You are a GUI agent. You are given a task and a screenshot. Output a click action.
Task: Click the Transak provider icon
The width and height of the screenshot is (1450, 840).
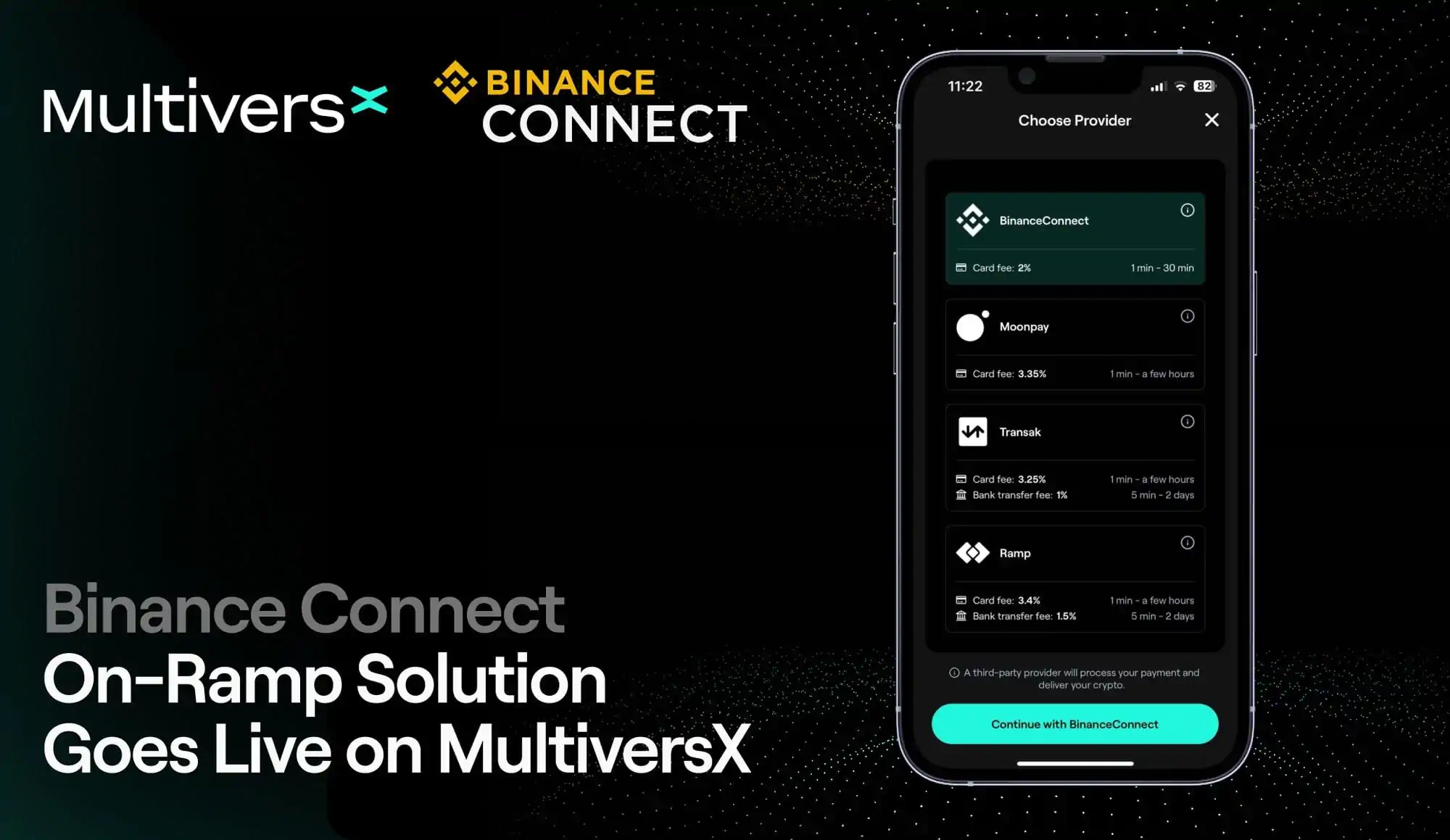(x=971, y=432)
